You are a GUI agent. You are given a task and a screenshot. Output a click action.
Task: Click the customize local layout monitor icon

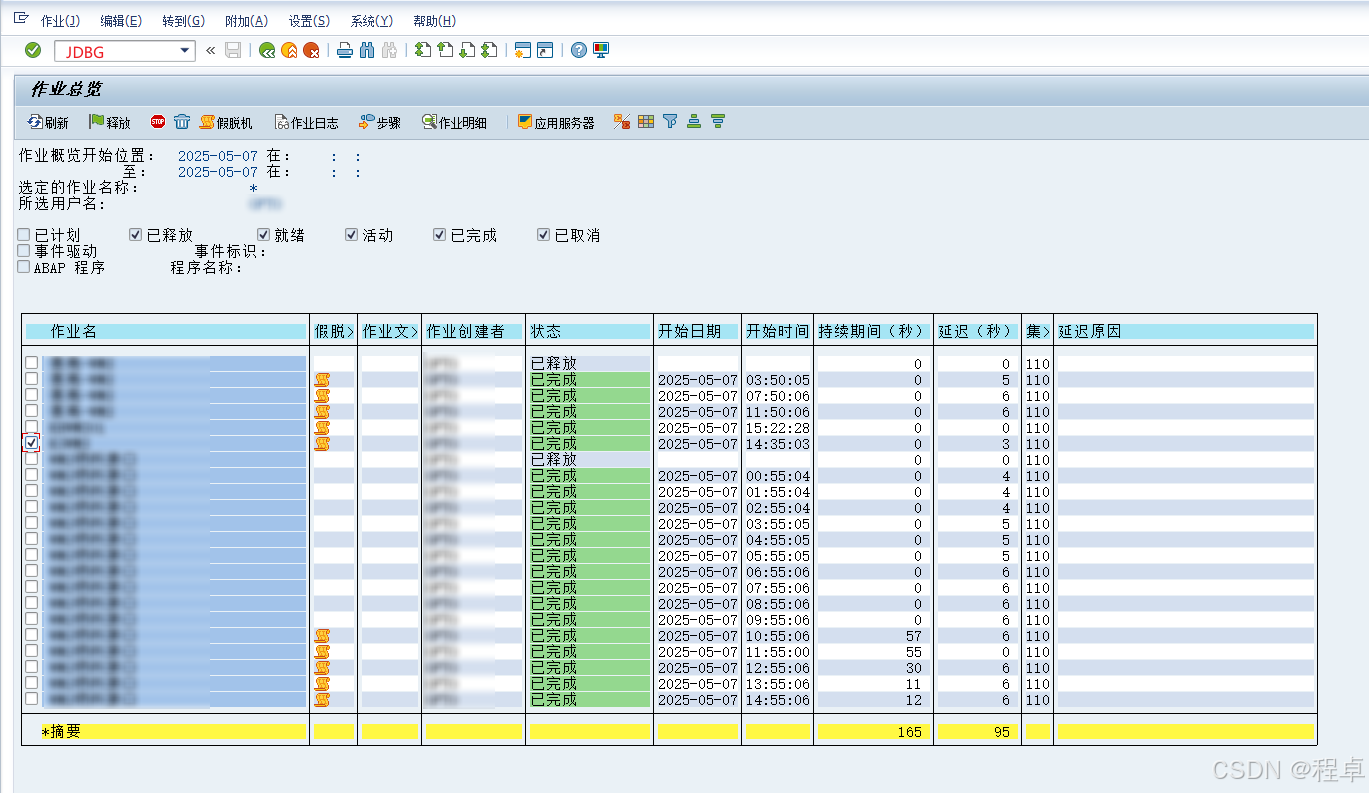tap(601, 50)
